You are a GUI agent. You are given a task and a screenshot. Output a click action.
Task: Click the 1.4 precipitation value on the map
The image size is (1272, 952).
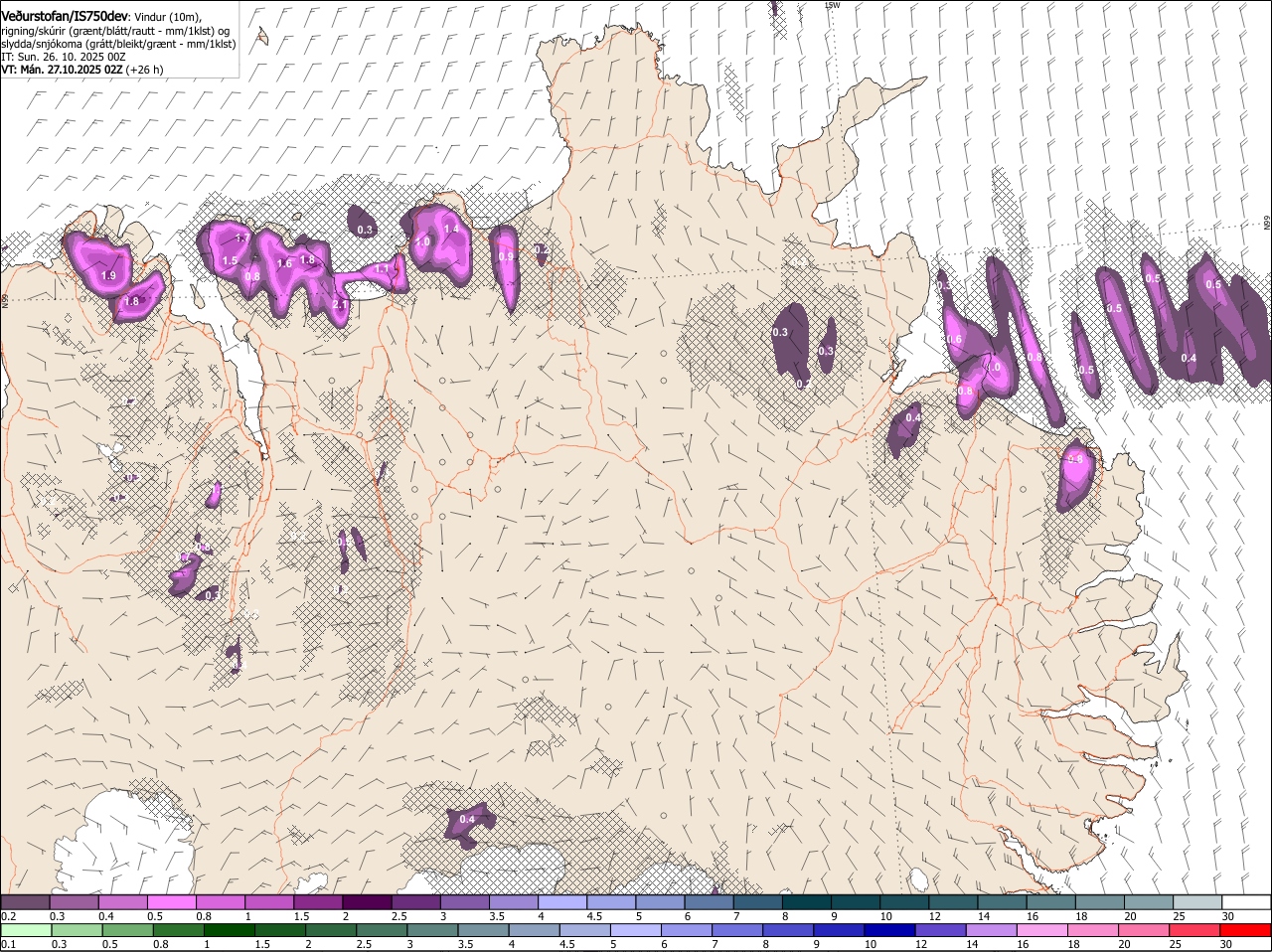pos(451,229)
